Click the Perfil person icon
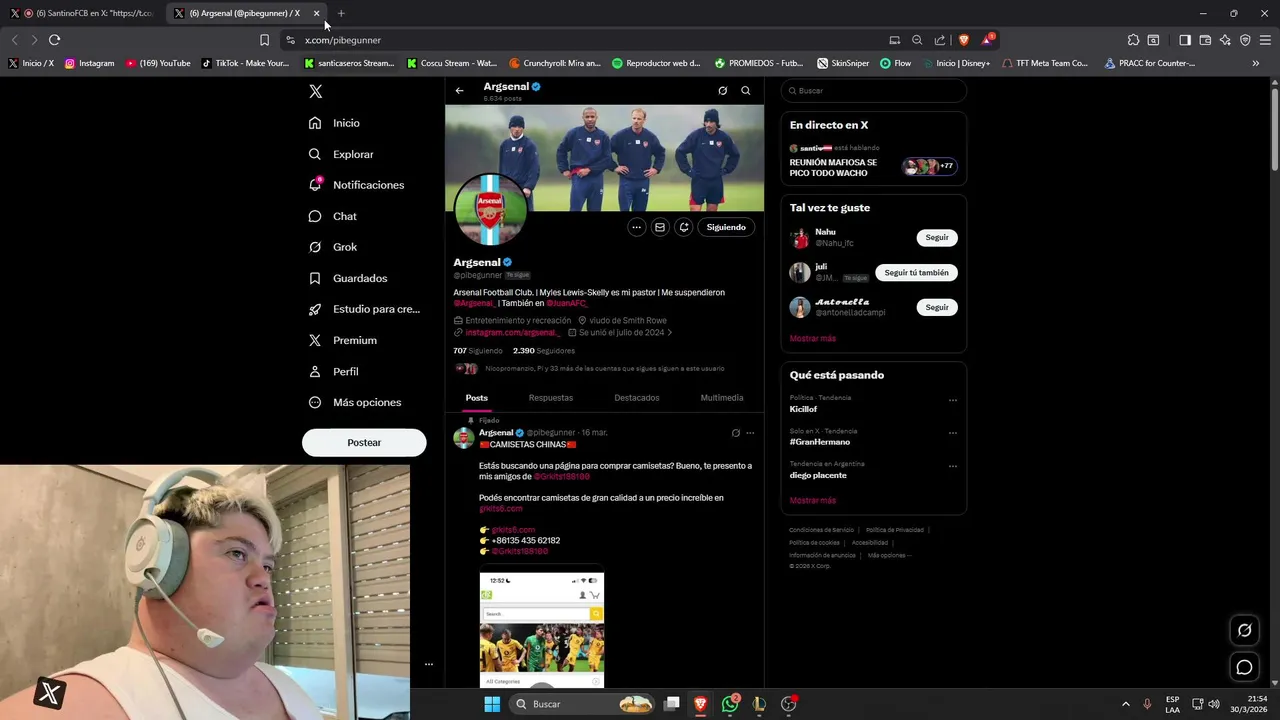This screenshot has height=720, width=1280. click(x=315, y=371)
